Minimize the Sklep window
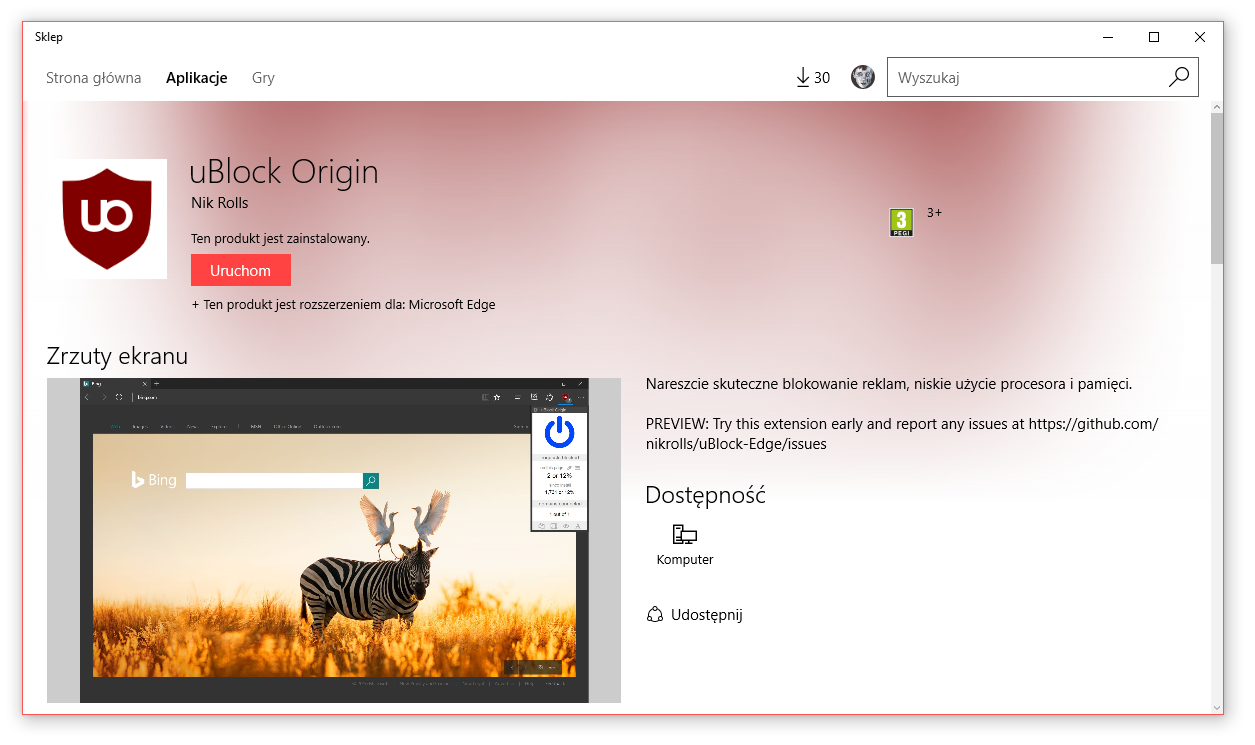1255x745 pixels. click(x=1108, y=37)
